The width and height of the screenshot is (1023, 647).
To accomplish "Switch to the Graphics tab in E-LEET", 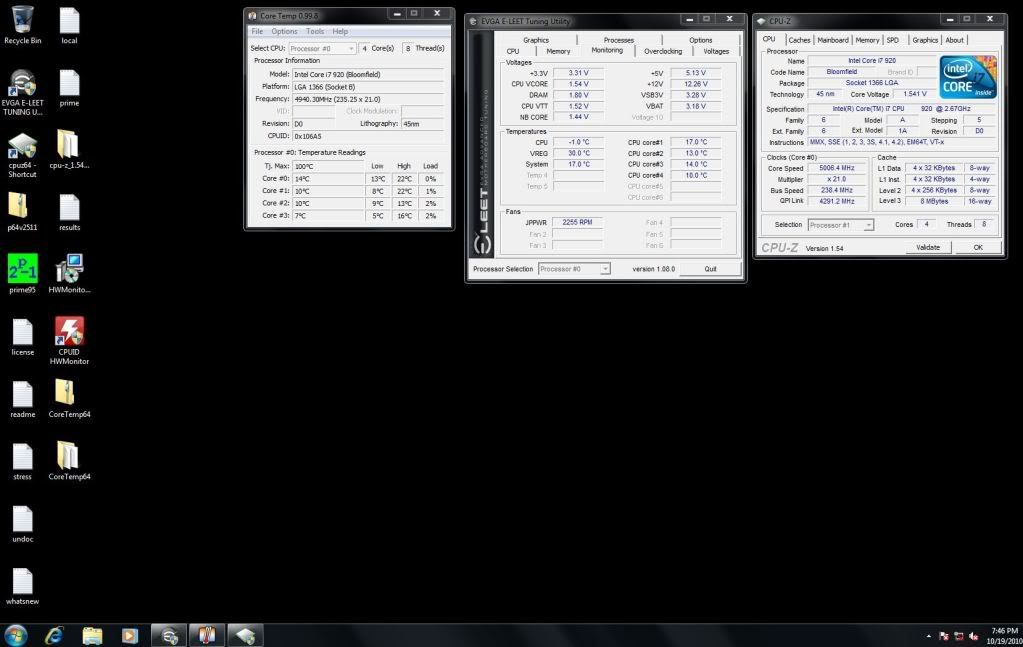I will click(x=536, y=40).
